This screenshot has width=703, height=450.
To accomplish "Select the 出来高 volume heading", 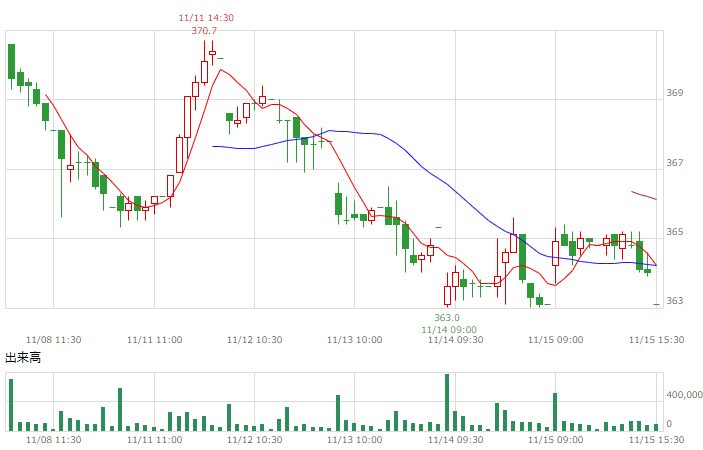I will (x=23, y=358).
